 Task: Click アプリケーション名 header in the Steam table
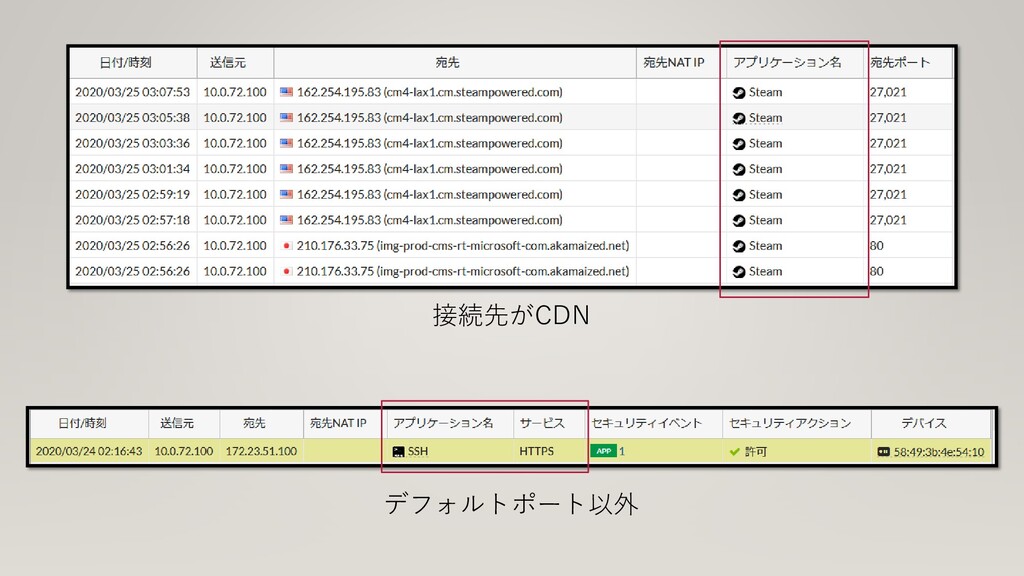pos(787,62)
